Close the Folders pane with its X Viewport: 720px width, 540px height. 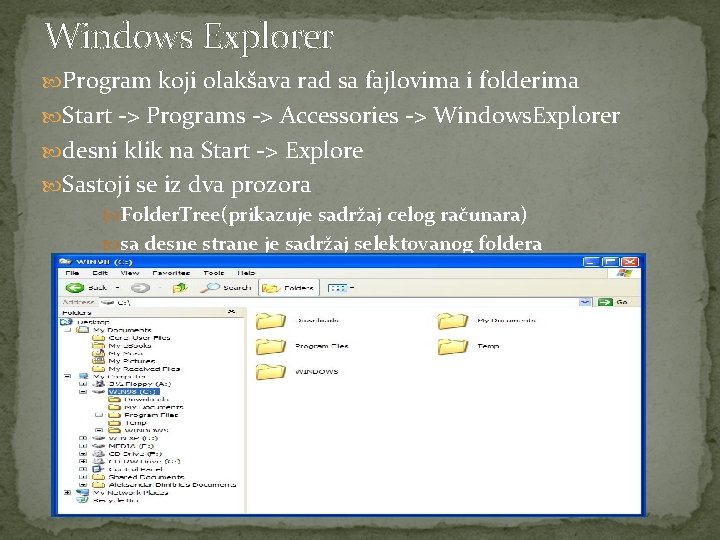pos(231,312)
